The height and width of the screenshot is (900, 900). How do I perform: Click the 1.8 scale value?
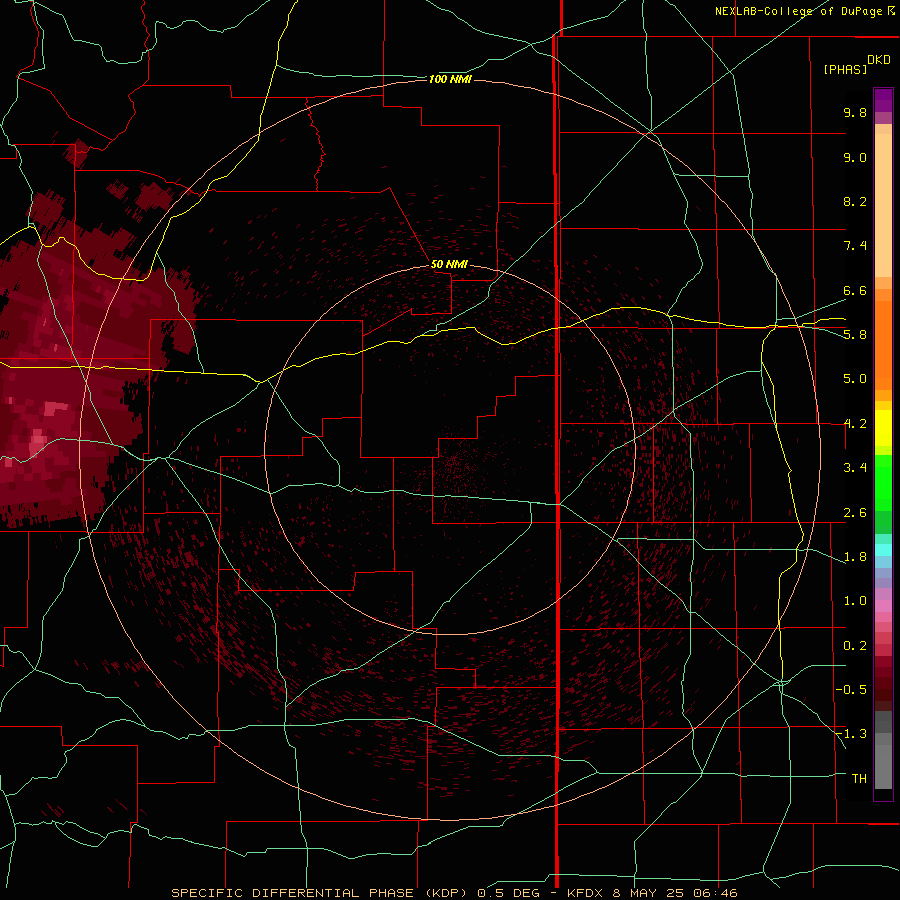coord(855,557)
